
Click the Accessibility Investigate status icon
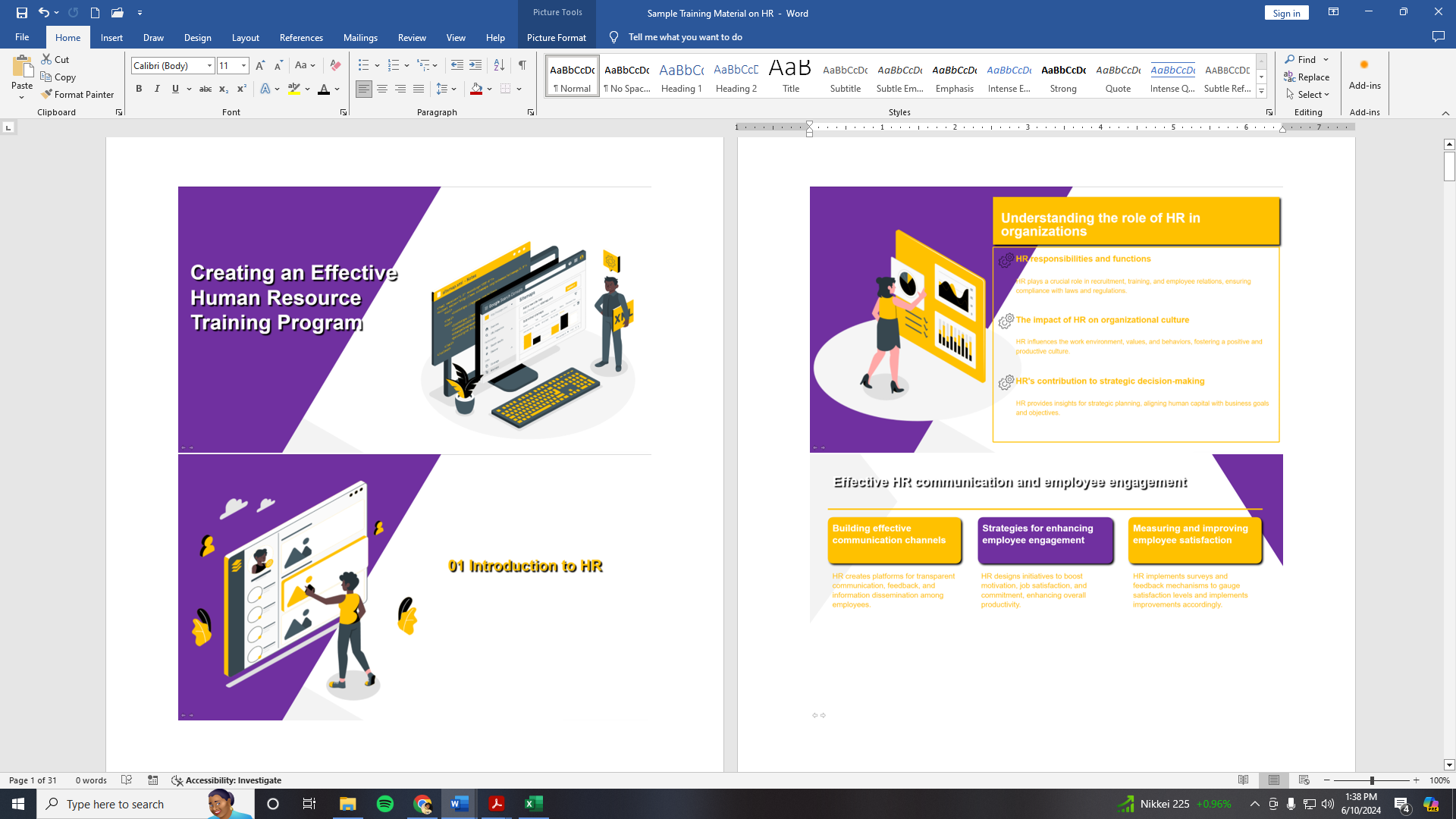(177, 780)
